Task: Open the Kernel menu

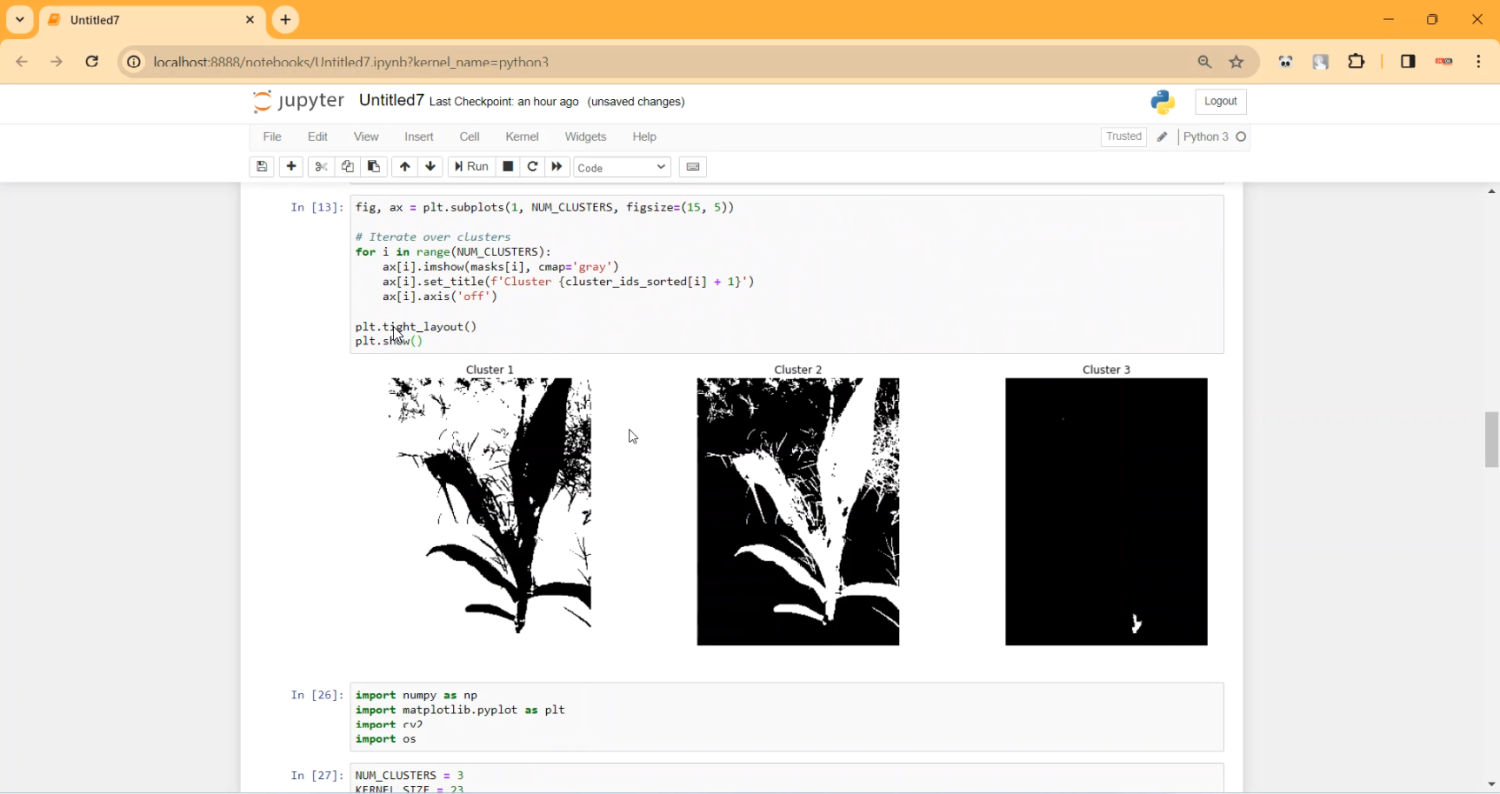Action: click(x=521, y=137)
